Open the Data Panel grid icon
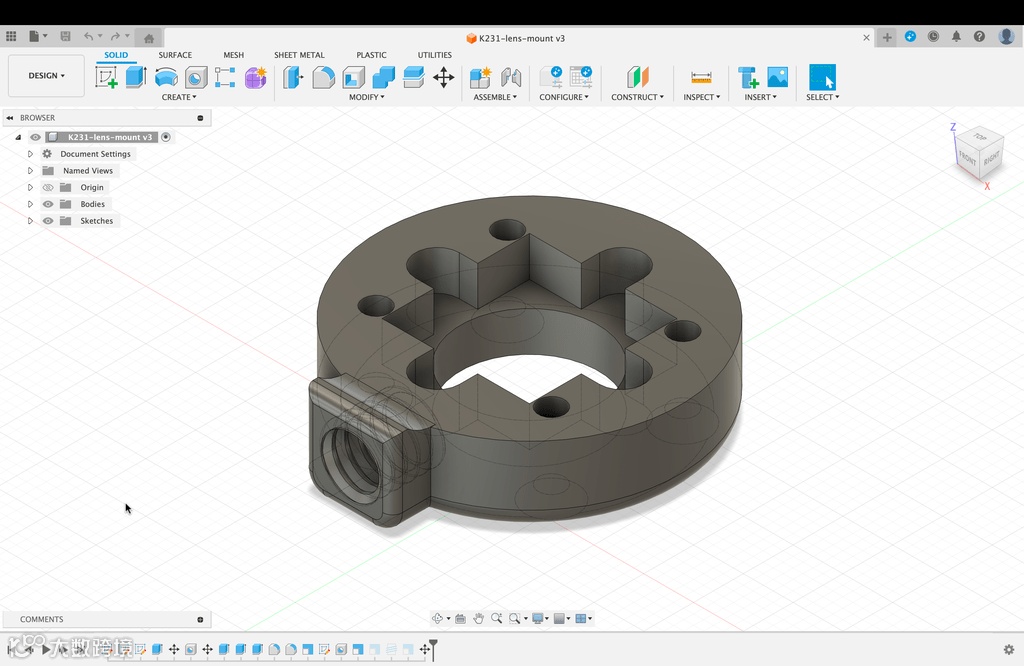The width and height of the screenshot is (1024, 666). (x=11, y=37)
